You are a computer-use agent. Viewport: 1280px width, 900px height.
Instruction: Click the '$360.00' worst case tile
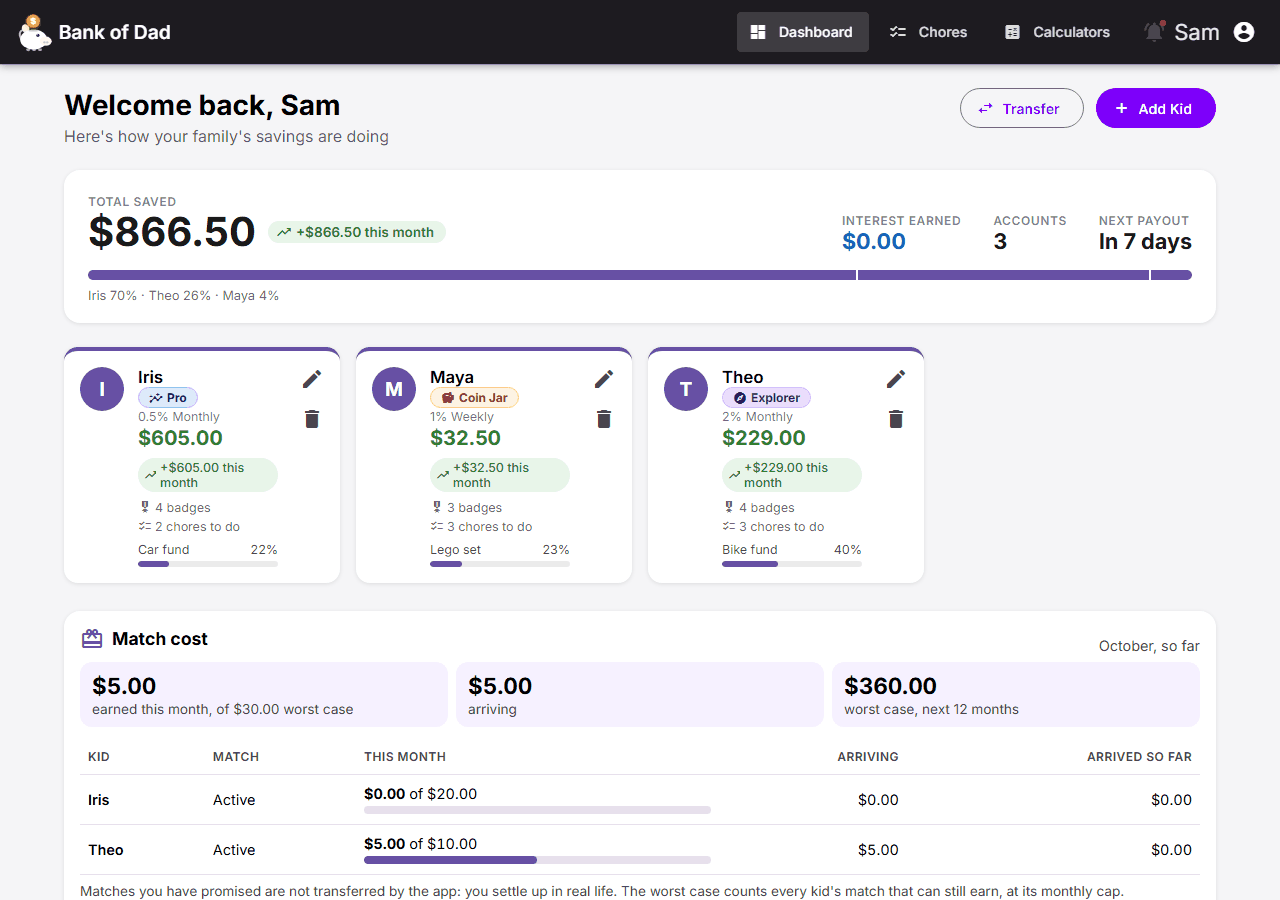click(x=1016, y=694)
